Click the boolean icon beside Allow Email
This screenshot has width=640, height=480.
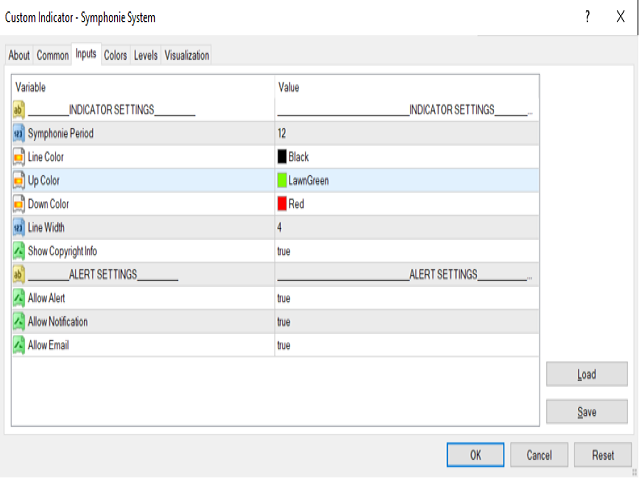(19, 345)
